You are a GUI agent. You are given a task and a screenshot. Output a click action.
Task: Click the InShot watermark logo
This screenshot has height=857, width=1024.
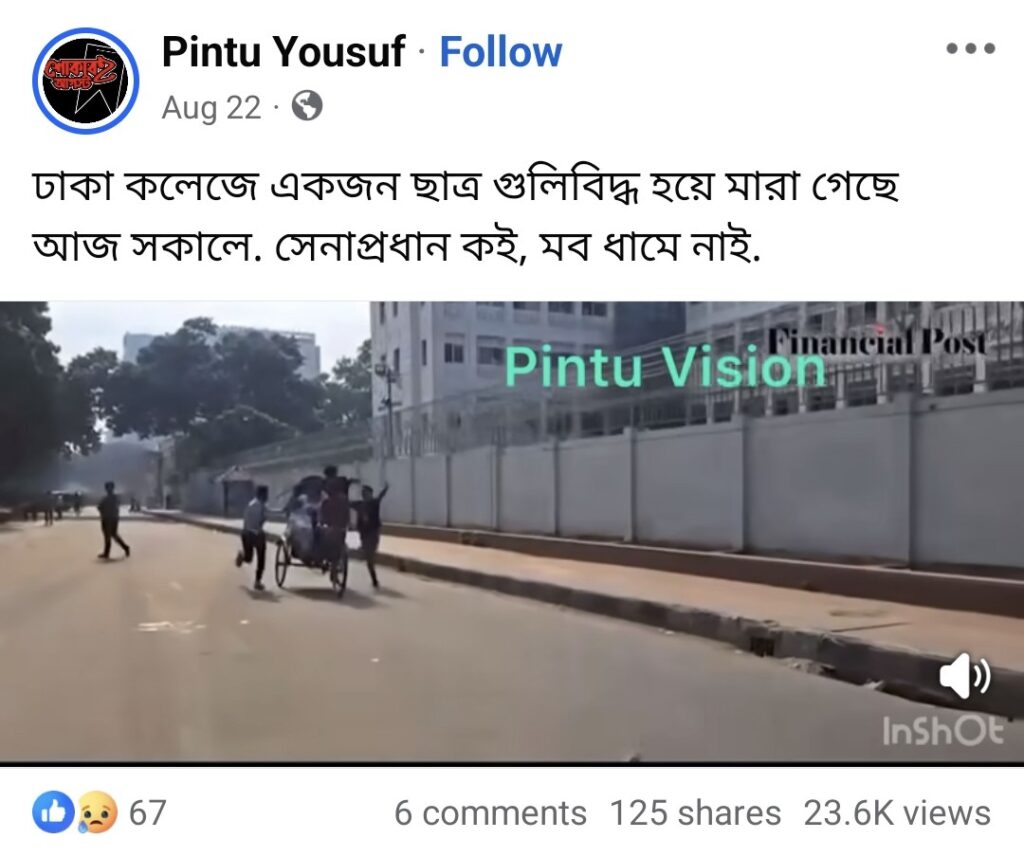(x=942, y=730)
